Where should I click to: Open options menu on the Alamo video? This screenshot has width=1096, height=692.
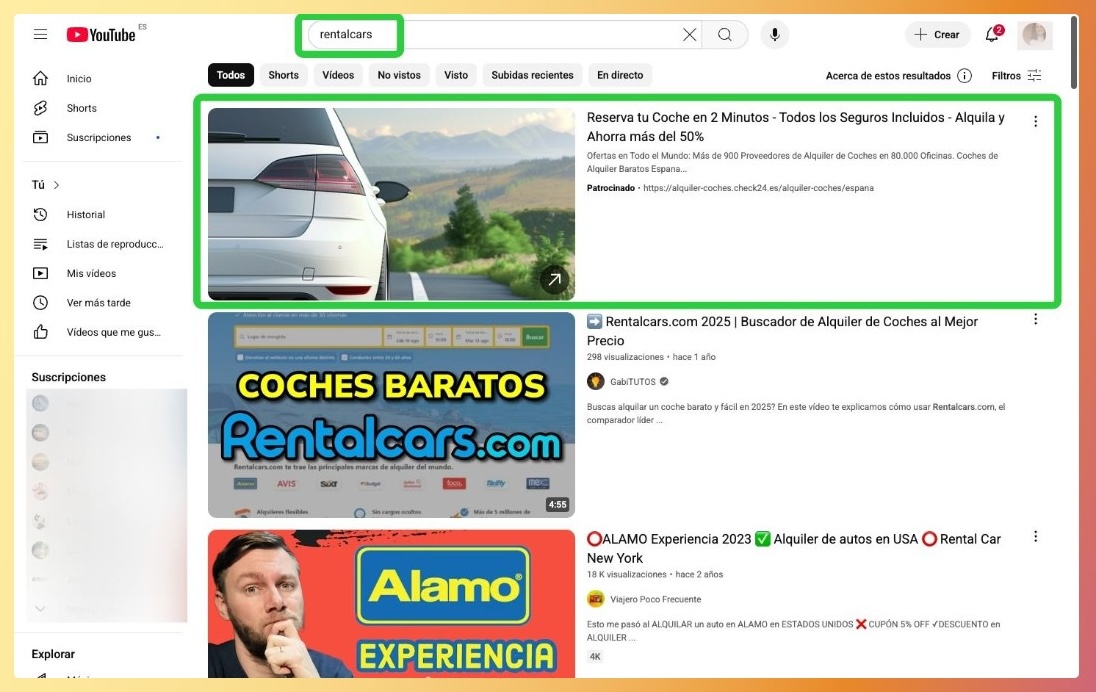click(1036, 536)
